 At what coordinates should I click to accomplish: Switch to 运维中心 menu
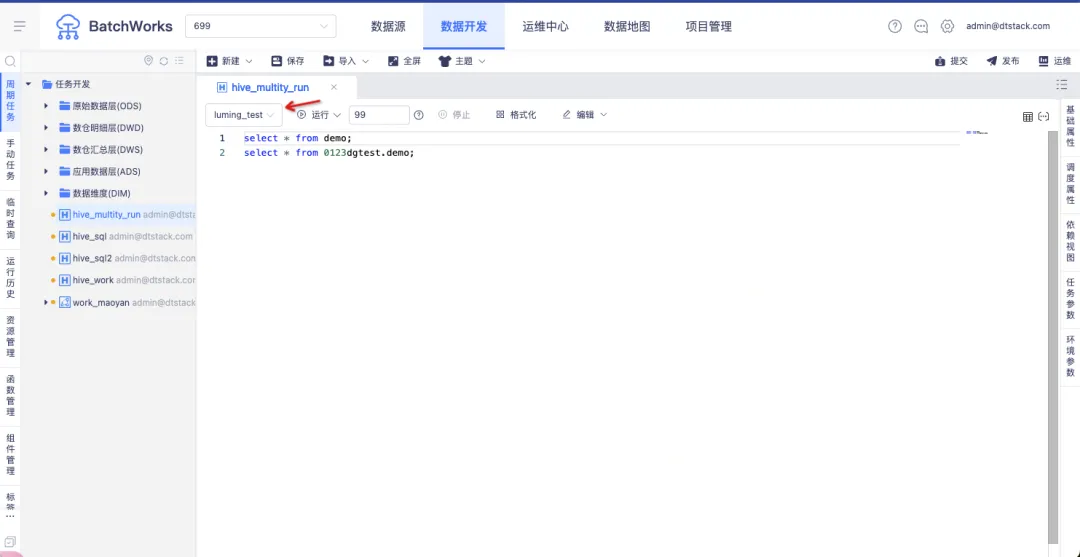[x=546, y=27]
